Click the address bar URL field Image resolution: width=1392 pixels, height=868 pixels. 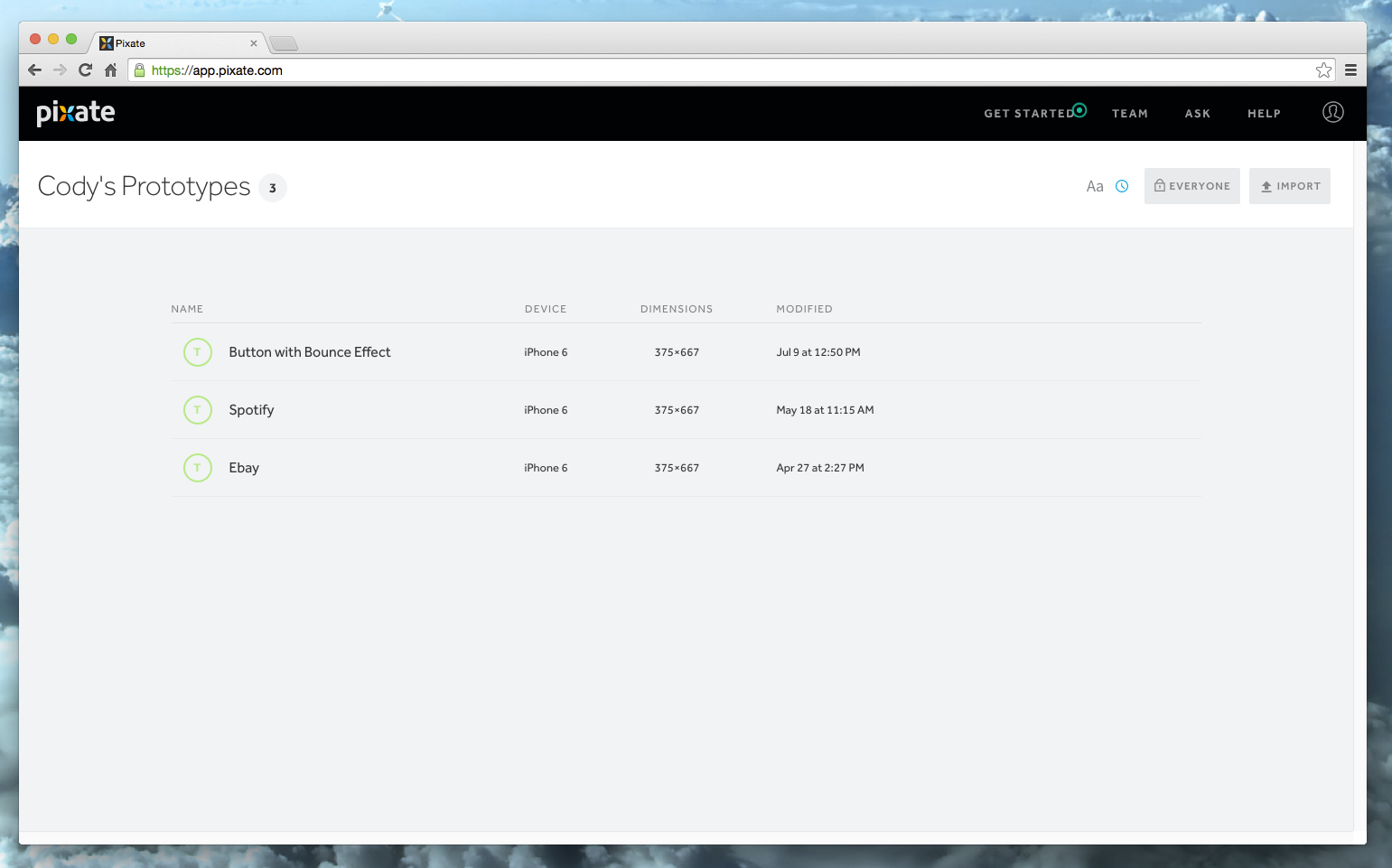point(723,70)
